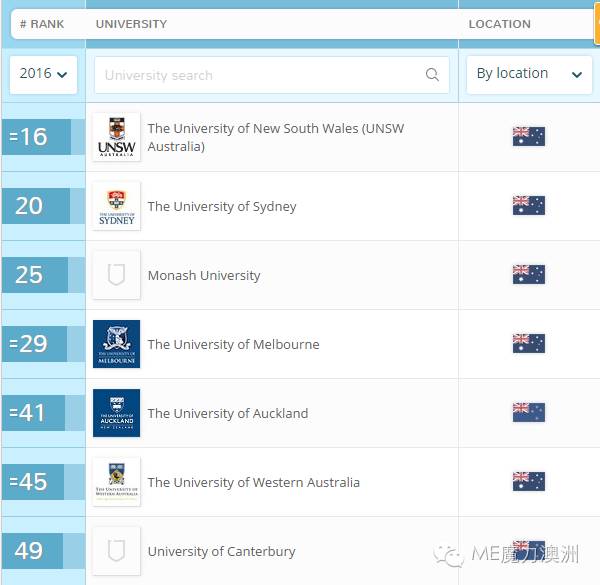Open the University of Canterbury link
The height and width of the screenshot is (585, 600).
click(x=222, y=552)
